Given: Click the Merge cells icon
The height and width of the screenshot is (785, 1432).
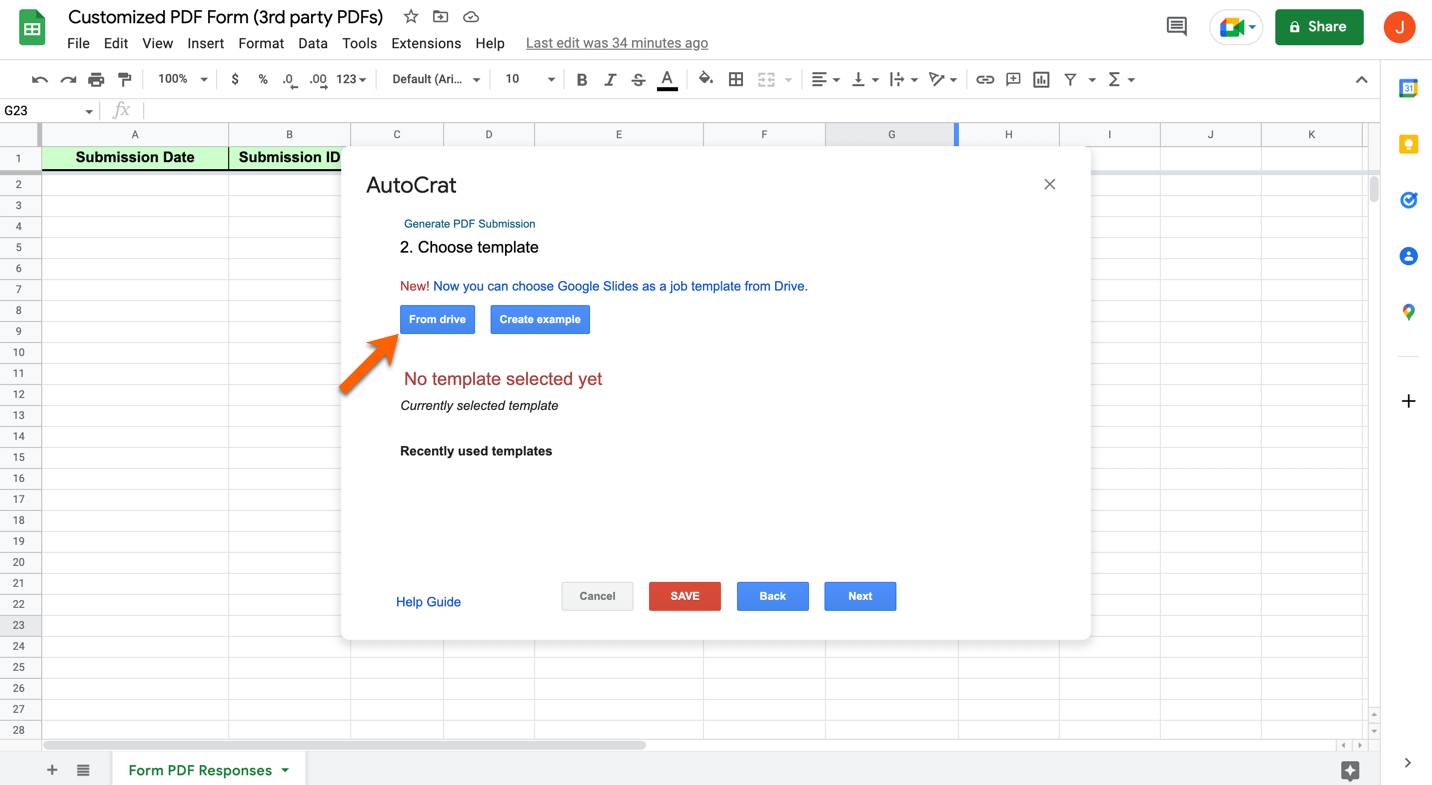Looking at the screenshot, I should tap(766, 80).
